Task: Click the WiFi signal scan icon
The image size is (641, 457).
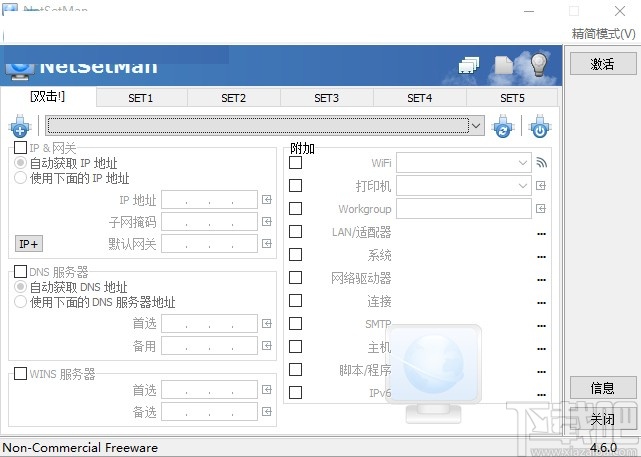Action: click(541, 163)
